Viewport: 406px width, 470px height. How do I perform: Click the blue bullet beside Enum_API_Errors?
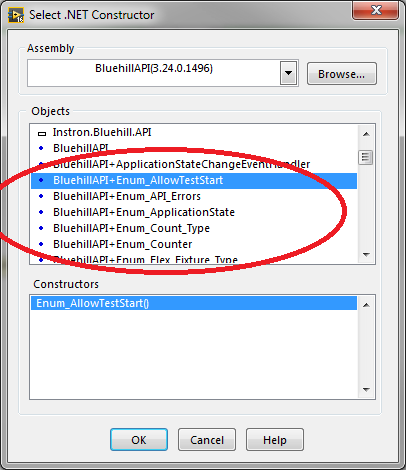click(41, 196)
